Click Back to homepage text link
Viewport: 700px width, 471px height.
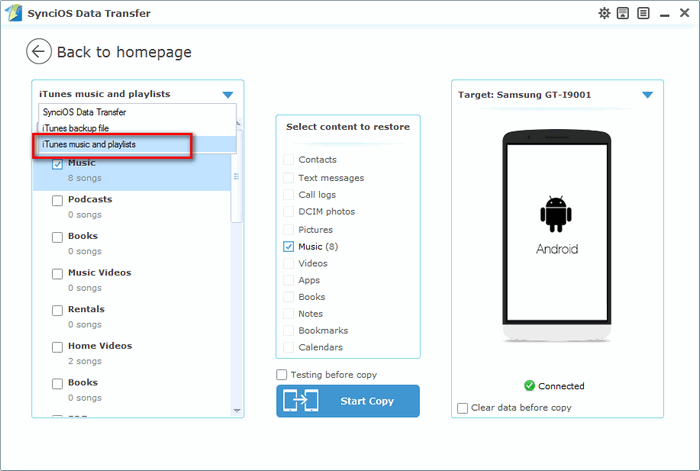(x=124, y=52)
